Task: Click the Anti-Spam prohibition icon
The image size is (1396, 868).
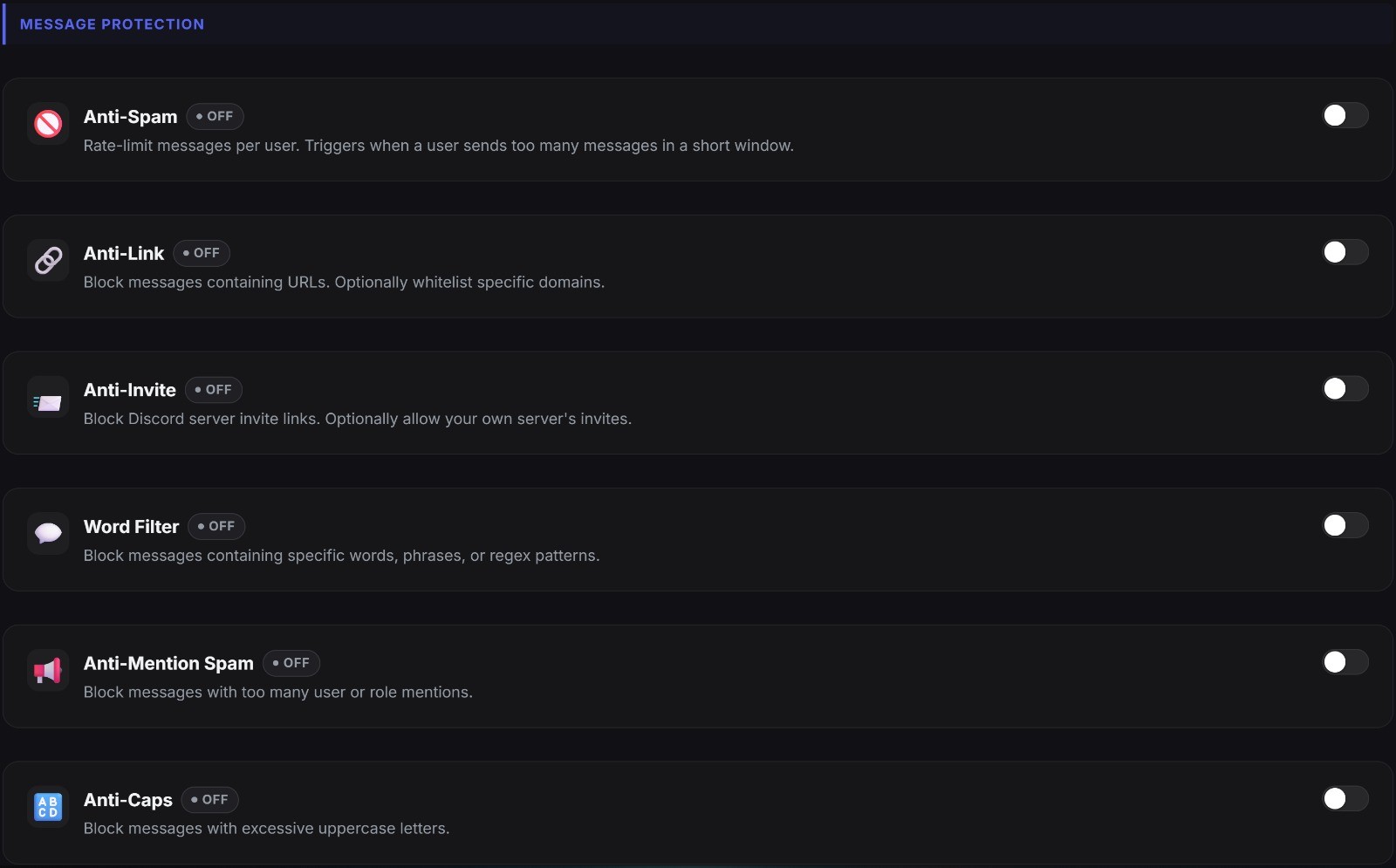Action: 48,124
